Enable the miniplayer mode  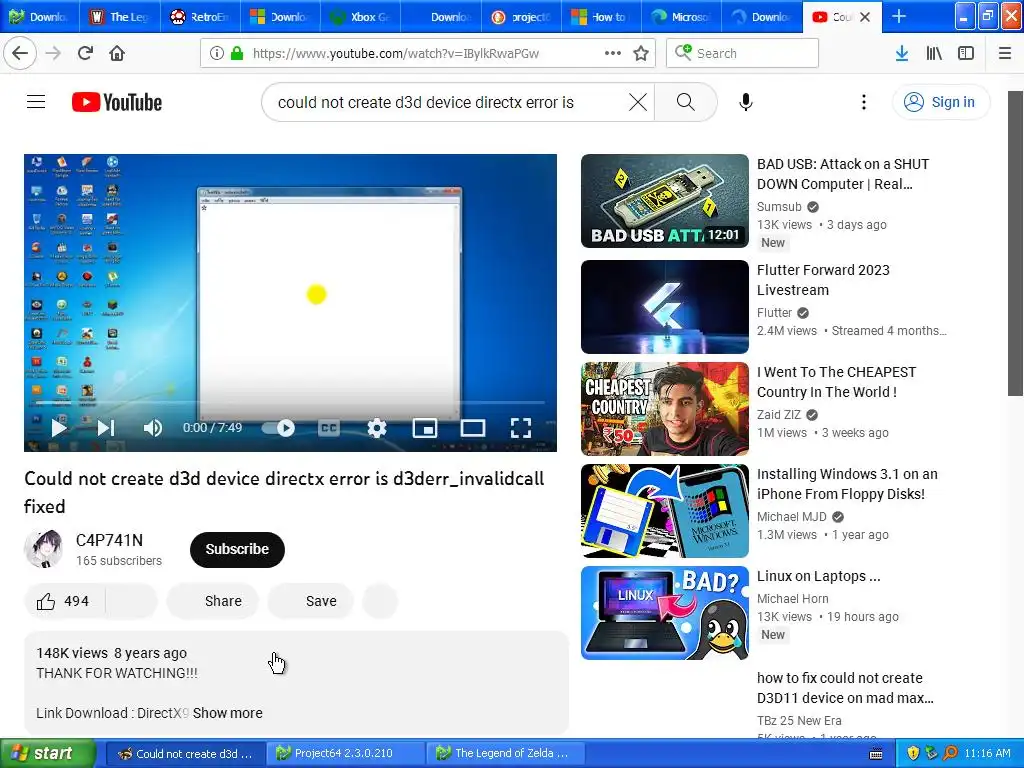click(x=425, y=428)
